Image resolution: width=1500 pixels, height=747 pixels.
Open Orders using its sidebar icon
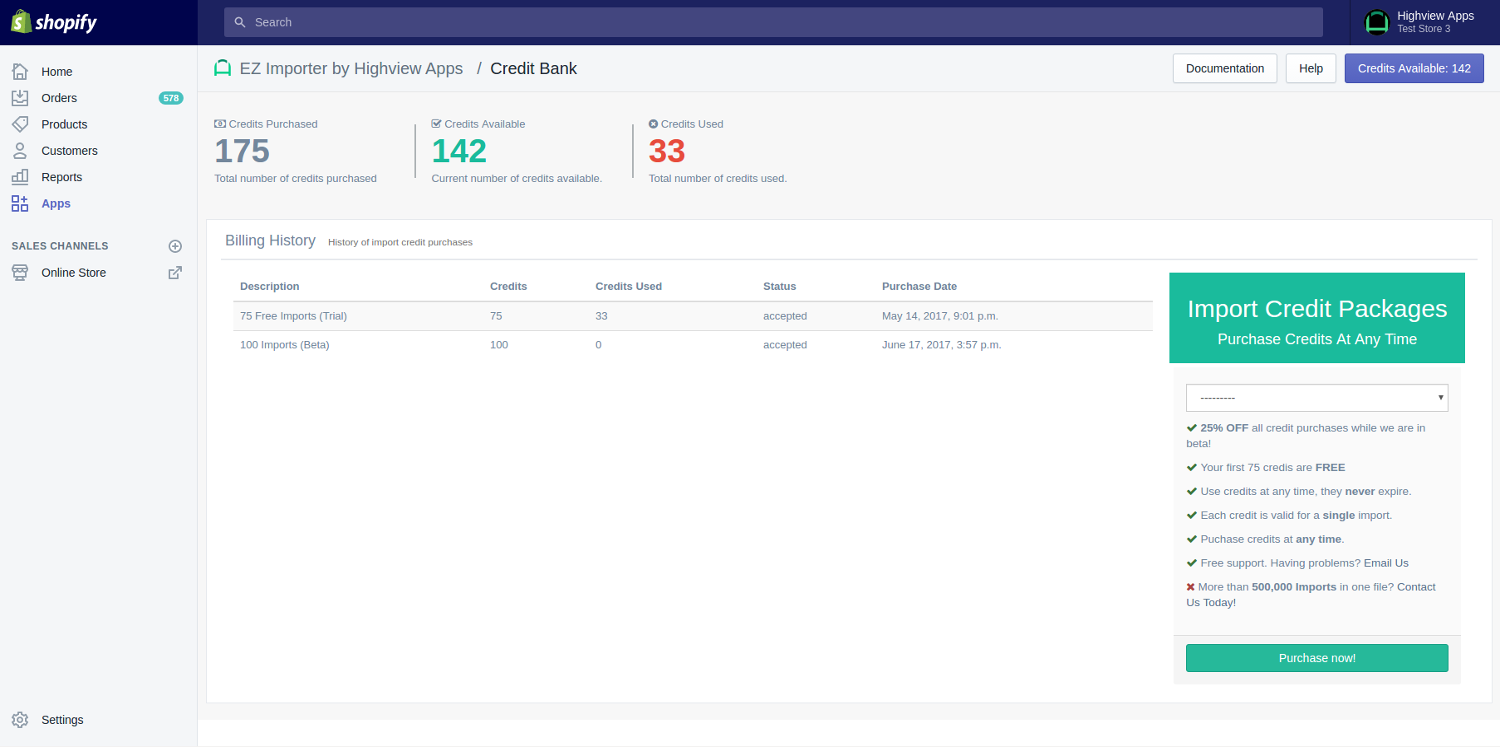click(x=21, y=97)
